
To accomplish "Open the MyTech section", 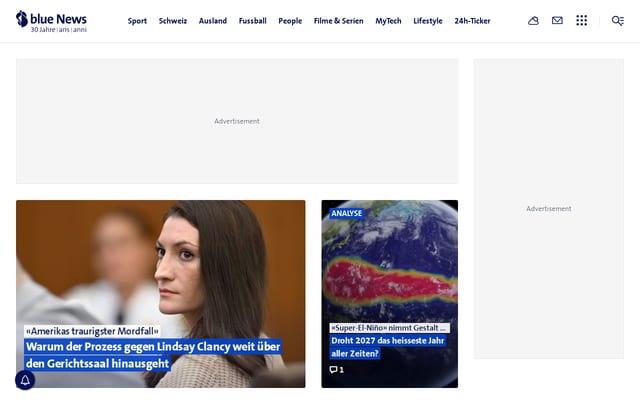I will point(388,21).
